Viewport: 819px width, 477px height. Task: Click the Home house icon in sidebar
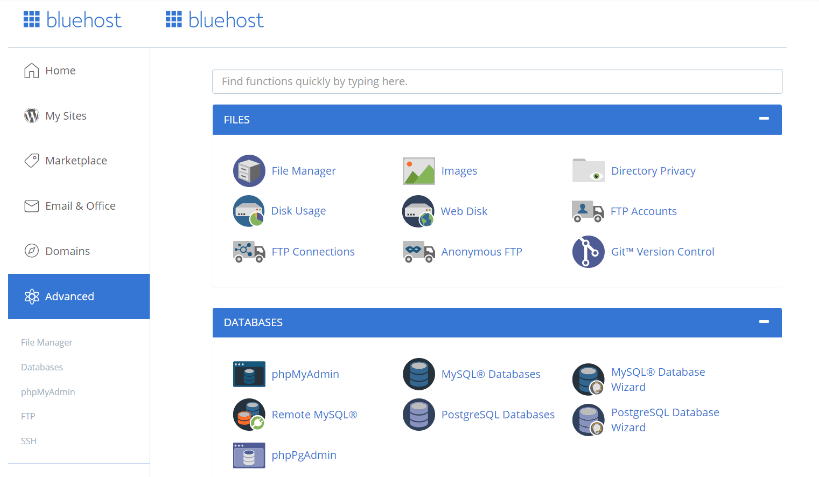click(31, 71)
